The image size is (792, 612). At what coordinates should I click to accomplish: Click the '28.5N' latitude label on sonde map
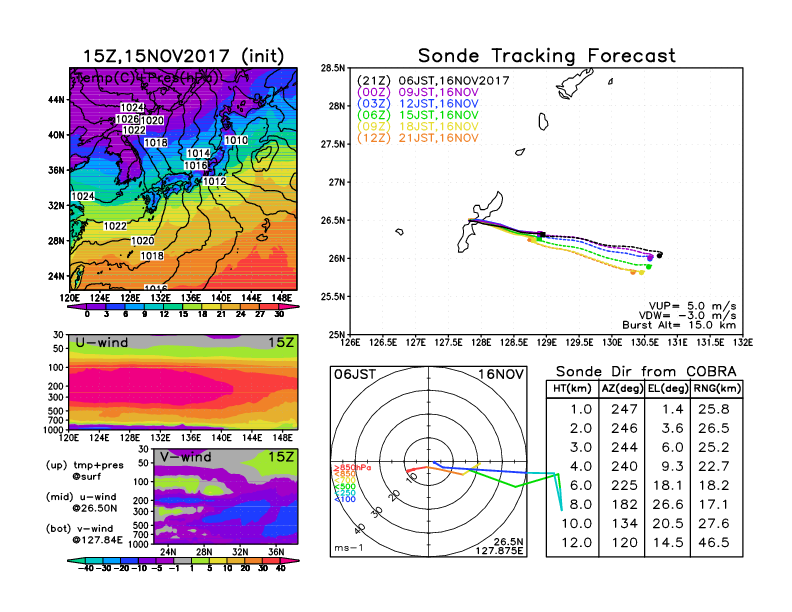click(333, 68)
